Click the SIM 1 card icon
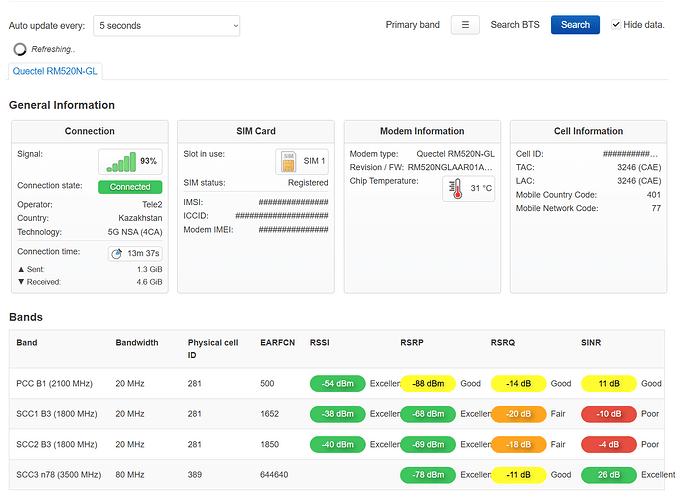690x498 pixels. coord(289,162)
